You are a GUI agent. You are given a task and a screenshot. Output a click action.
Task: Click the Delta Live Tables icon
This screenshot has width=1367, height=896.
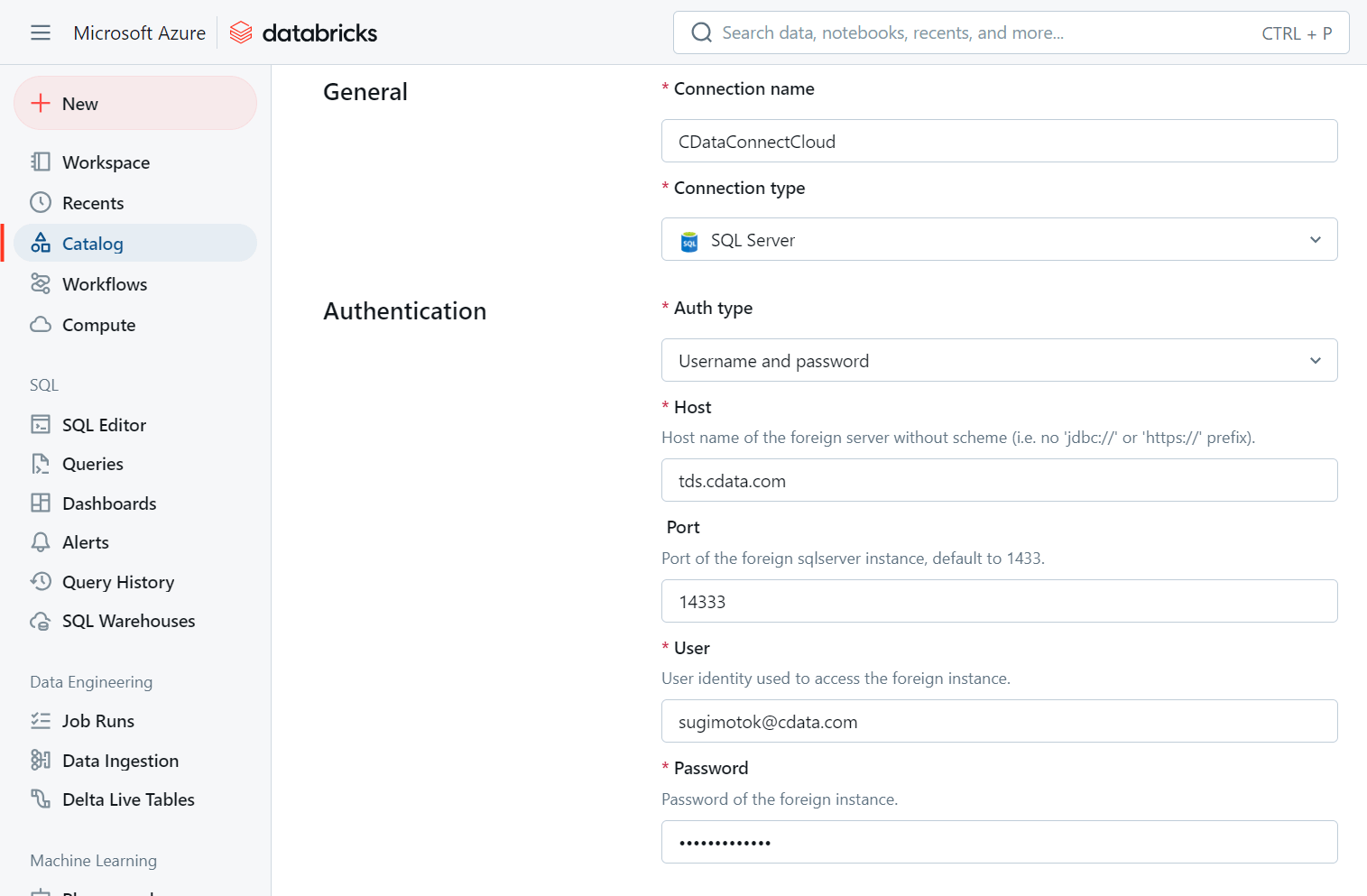coord(41,799)
